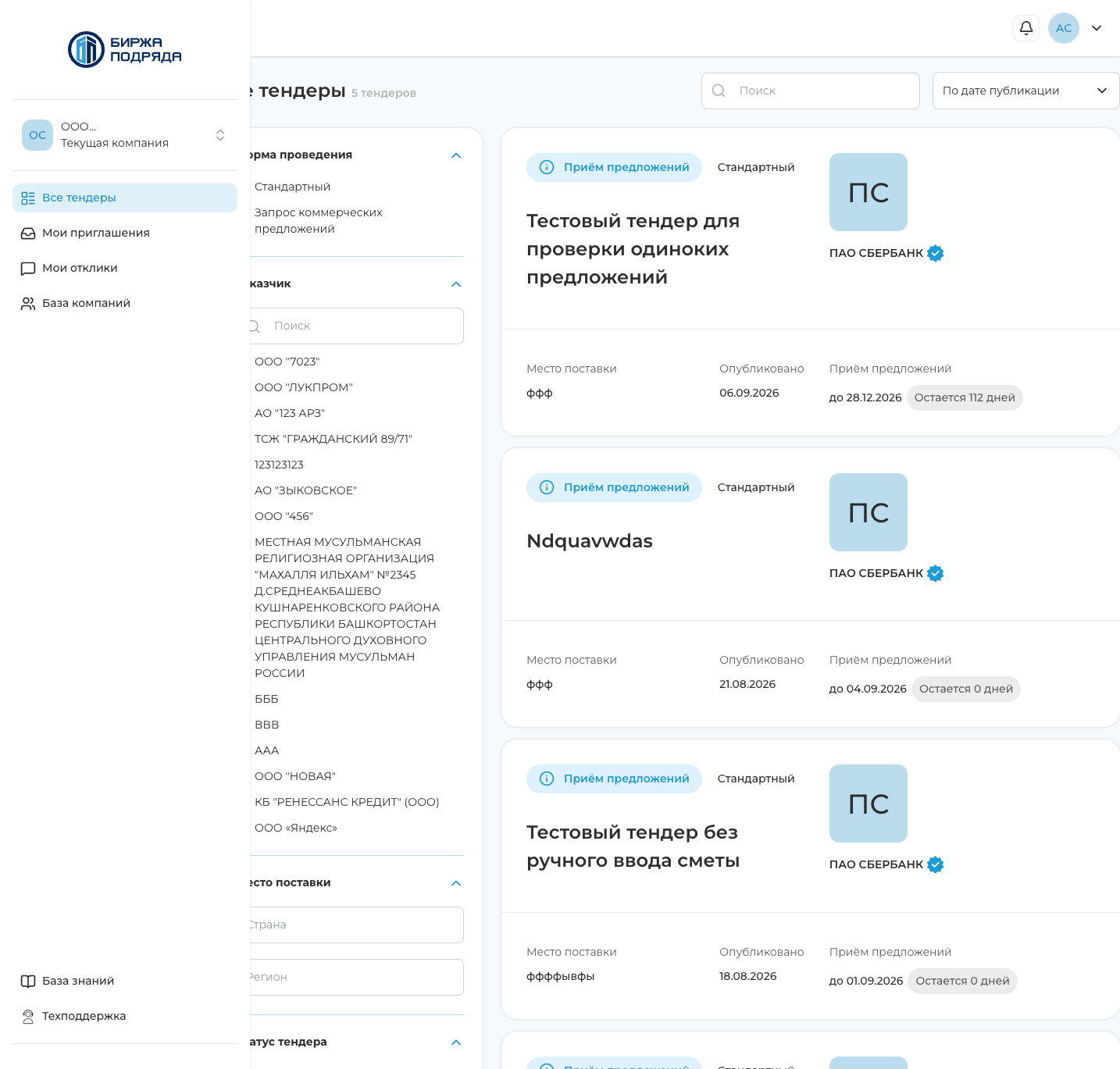
Task: Click the Все тендеры list icon
Action: (28, 198)
